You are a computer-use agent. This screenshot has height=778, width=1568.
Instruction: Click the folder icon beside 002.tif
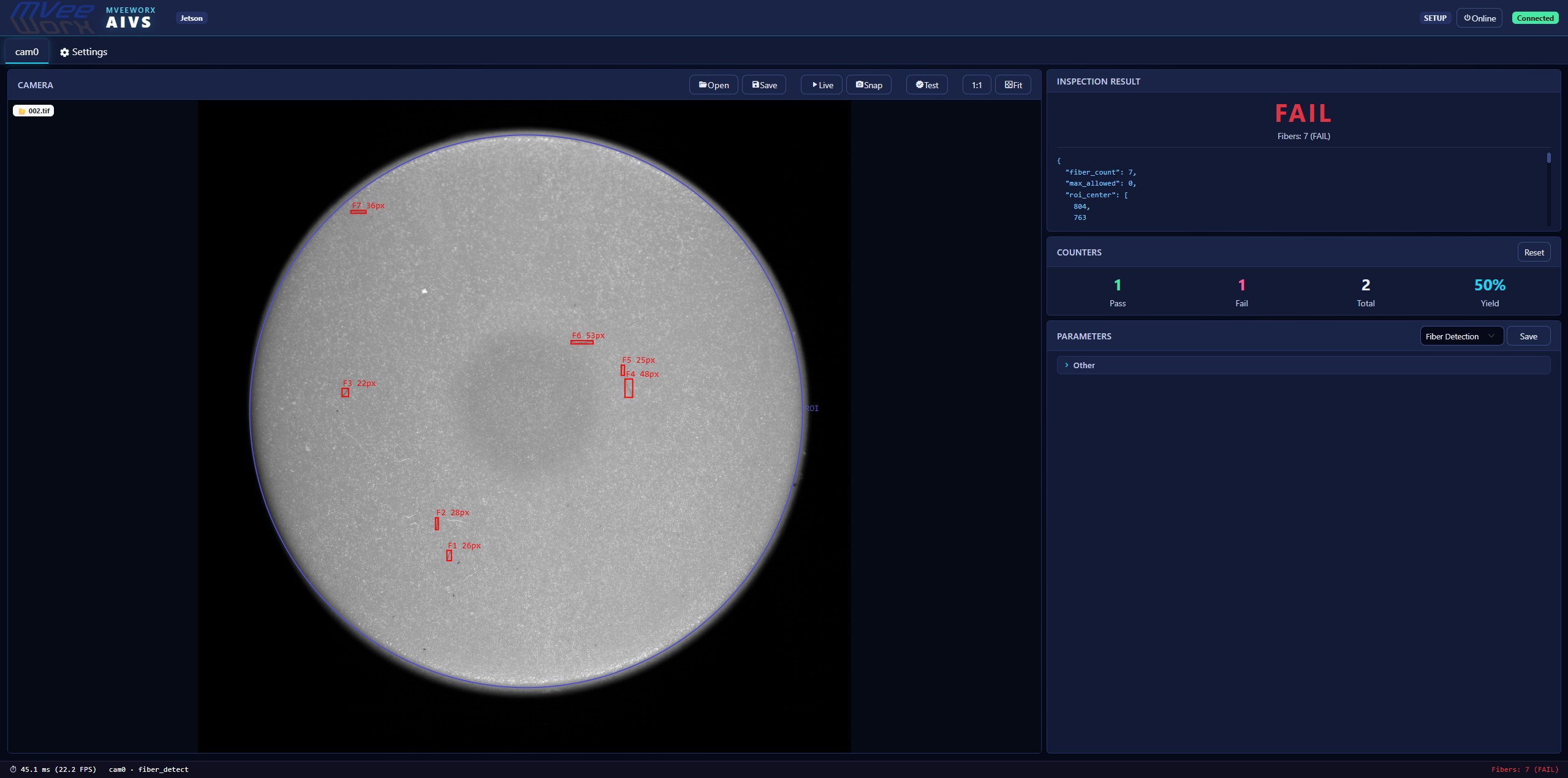click(22, 111)
